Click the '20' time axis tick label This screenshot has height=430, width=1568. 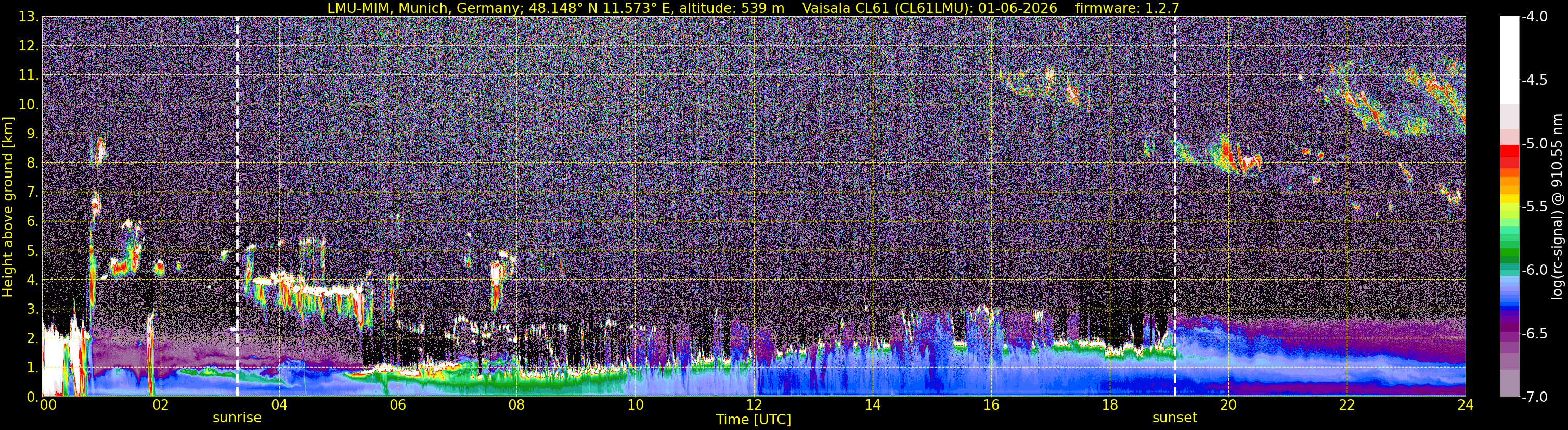pyautogui.click(x=1228, y=405)
